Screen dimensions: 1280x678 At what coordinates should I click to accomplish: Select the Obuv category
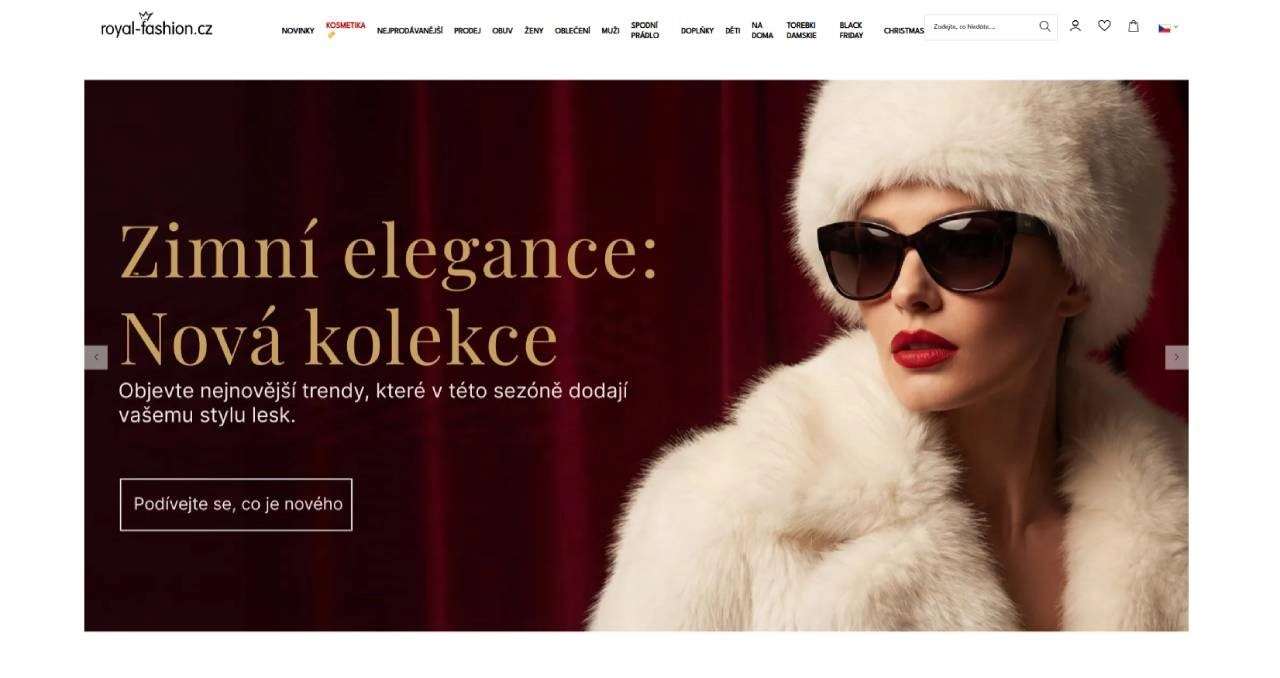502,31
